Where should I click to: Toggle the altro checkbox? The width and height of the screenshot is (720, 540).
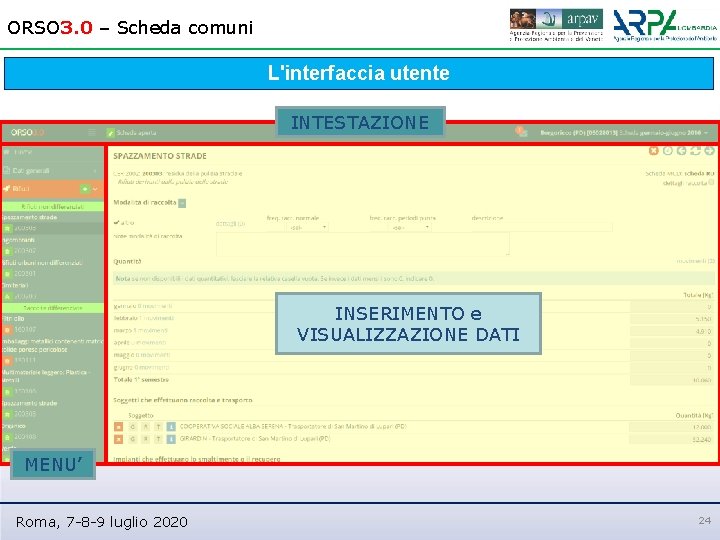(117, 222)
